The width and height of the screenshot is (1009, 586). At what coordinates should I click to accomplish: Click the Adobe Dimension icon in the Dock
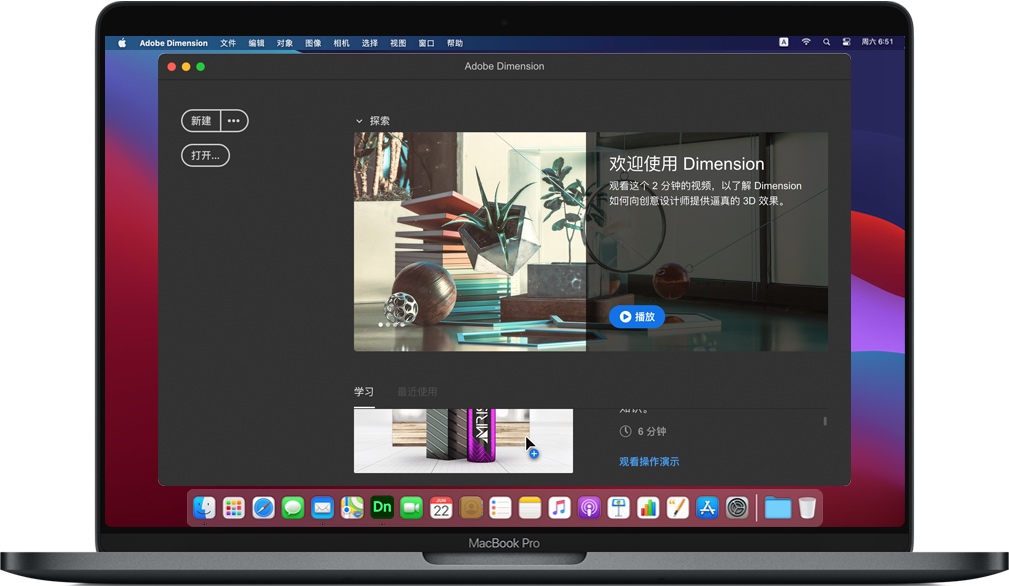[x=381, y=508]
